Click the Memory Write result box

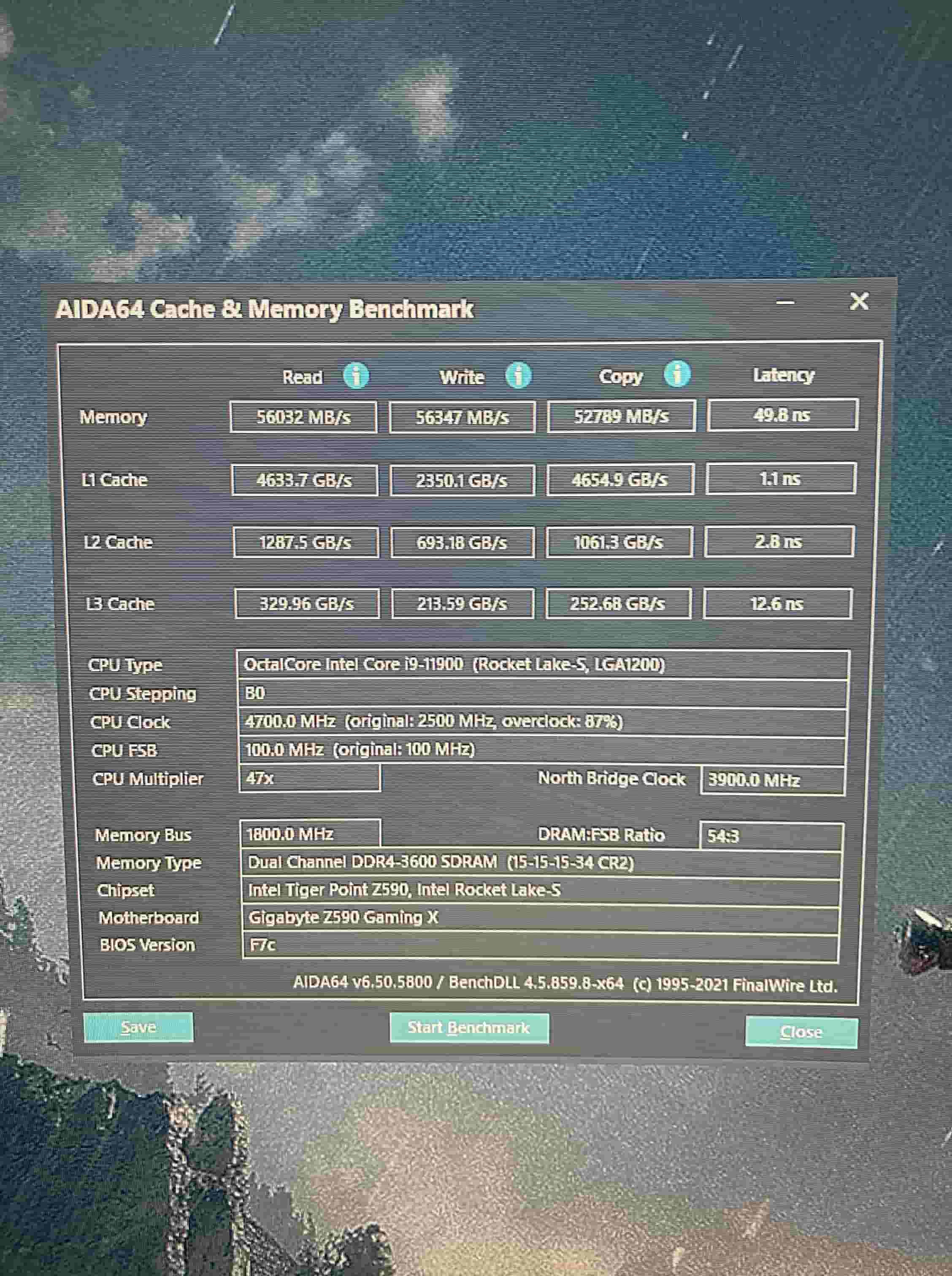click(462, 417)
